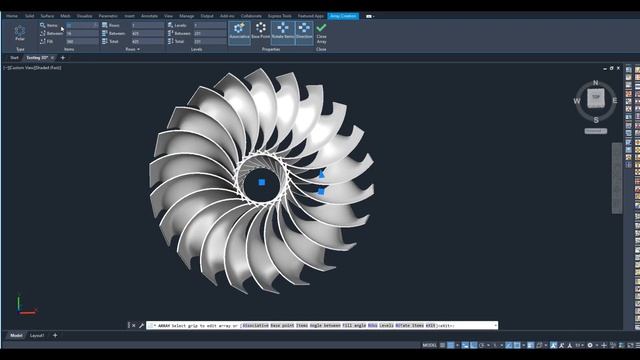
Task: Click the status bar customization hamburger icon
Action: pyautogui.click(x=638, y=345)
